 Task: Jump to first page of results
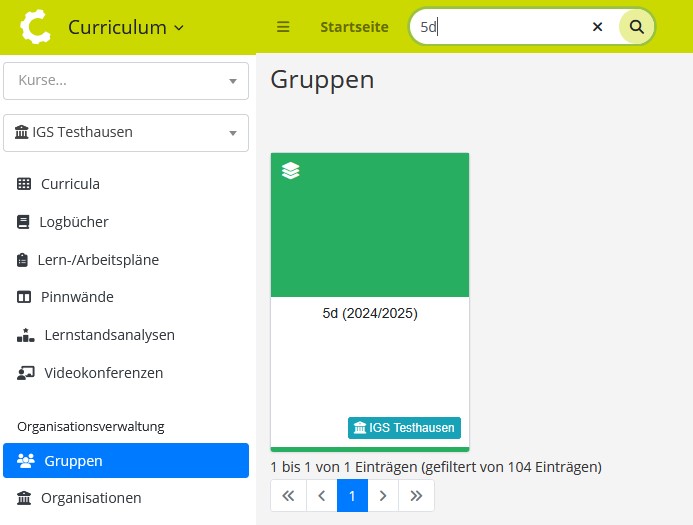(x=289, y=496)
